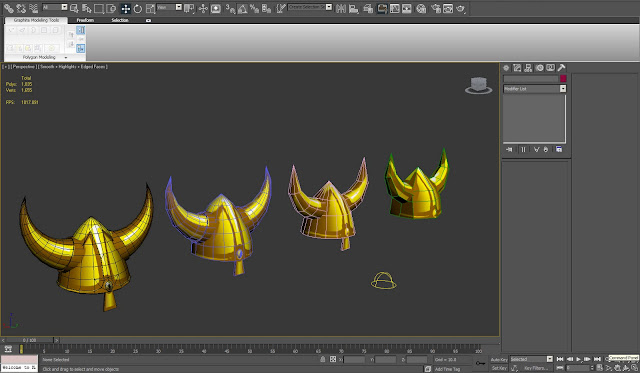
Task: Activate the Select Object tool
Action: tap(74, 9)
